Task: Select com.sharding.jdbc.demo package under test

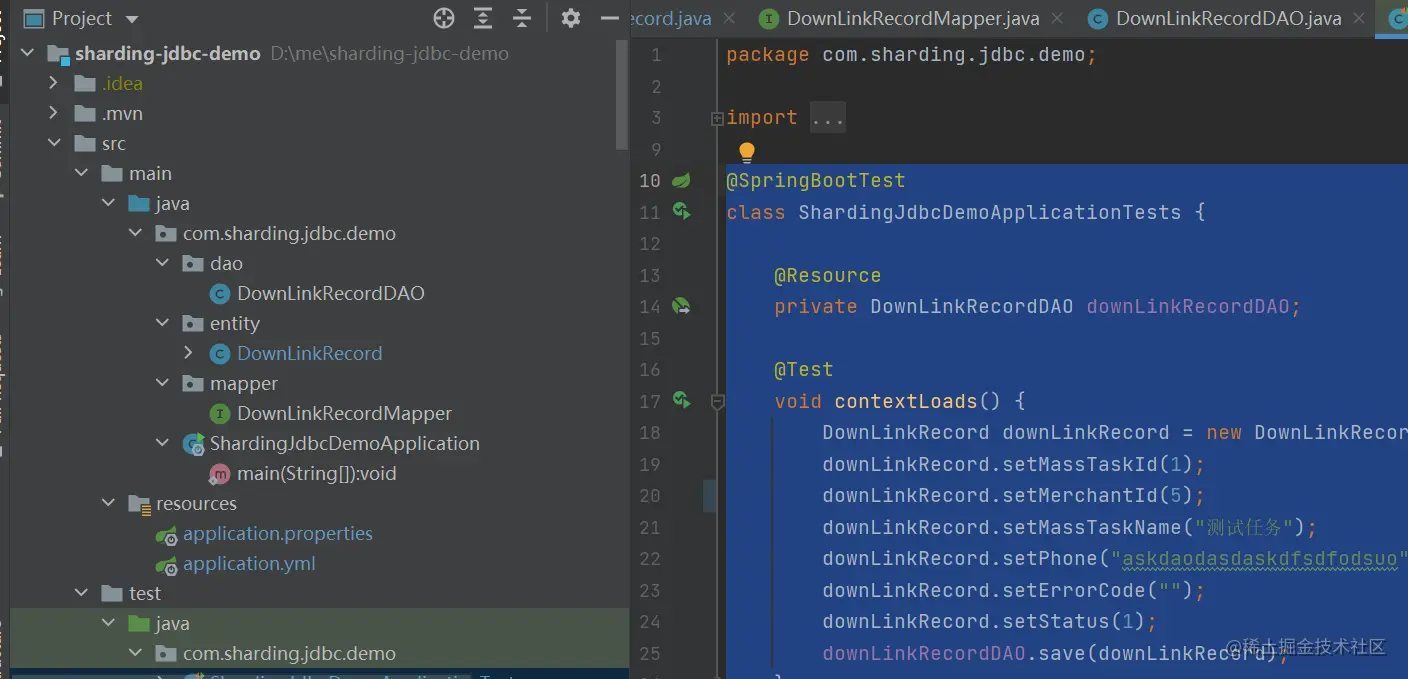Action: (289, 653)
